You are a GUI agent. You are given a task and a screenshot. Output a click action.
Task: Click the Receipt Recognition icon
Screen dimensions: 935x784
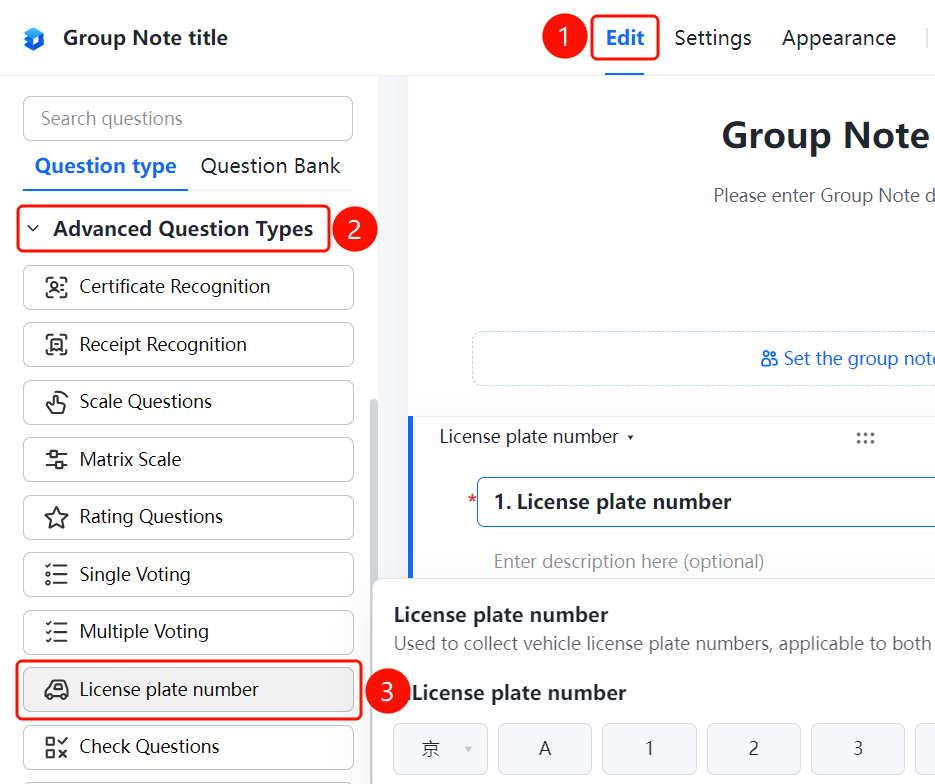[x=57, y=345]
